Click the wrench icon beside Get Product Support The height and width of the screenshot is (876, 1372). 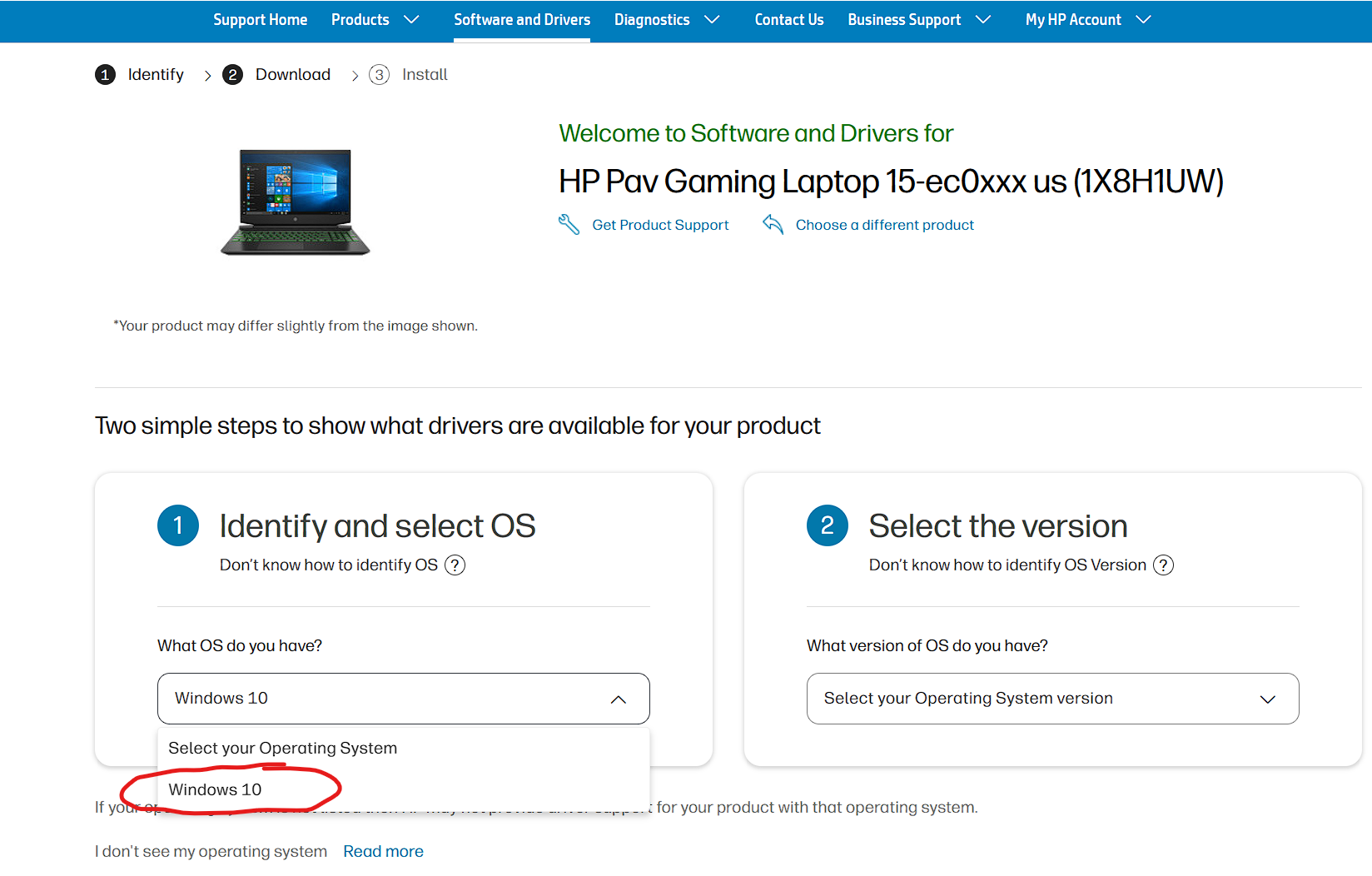click(x=569, y=225)
